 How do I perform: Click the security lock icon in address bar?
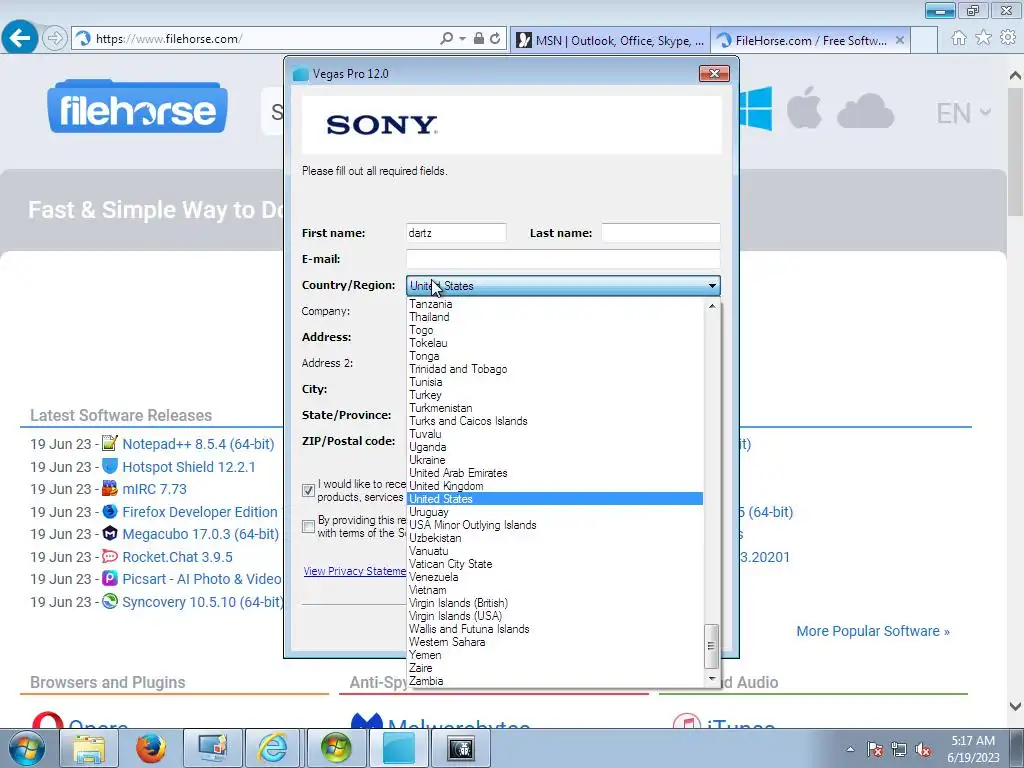(x=479, y=39)
